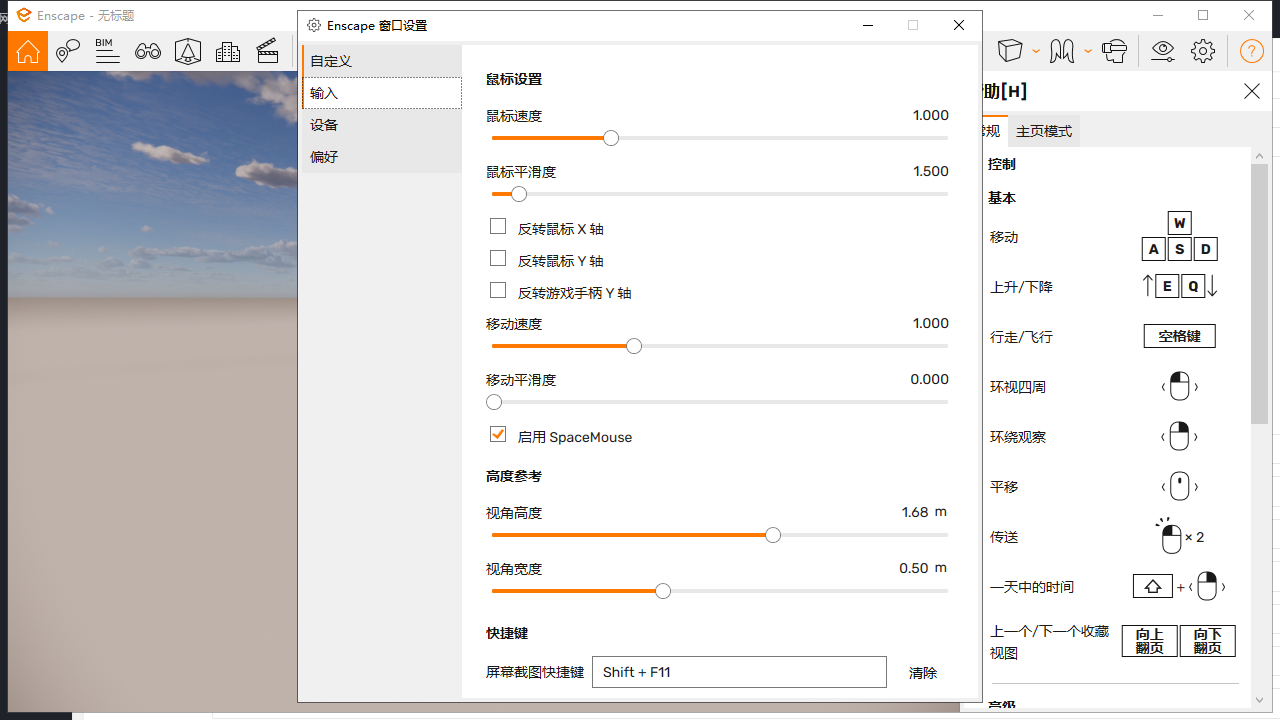Click the 鼠标设置 section heading
The width and height of the screenshot is (1280, 720).
514,79
